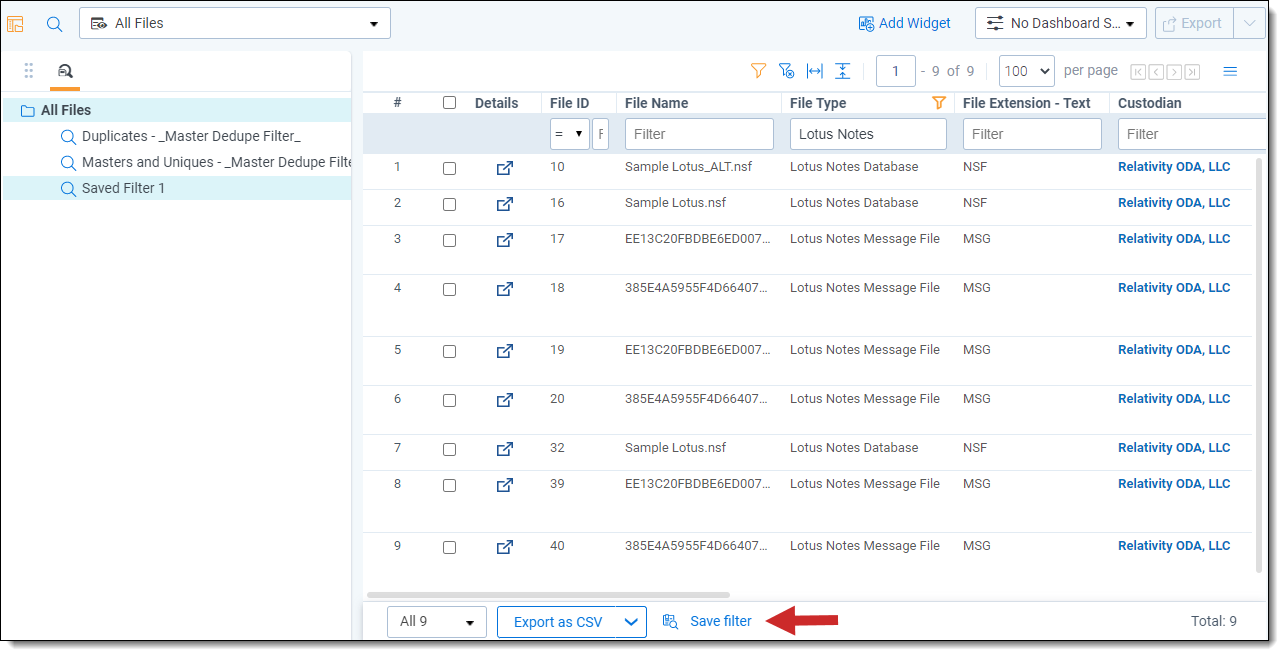Select the checkbox for row 2
The image size is (1284, 656).
(x=449, y=204)
